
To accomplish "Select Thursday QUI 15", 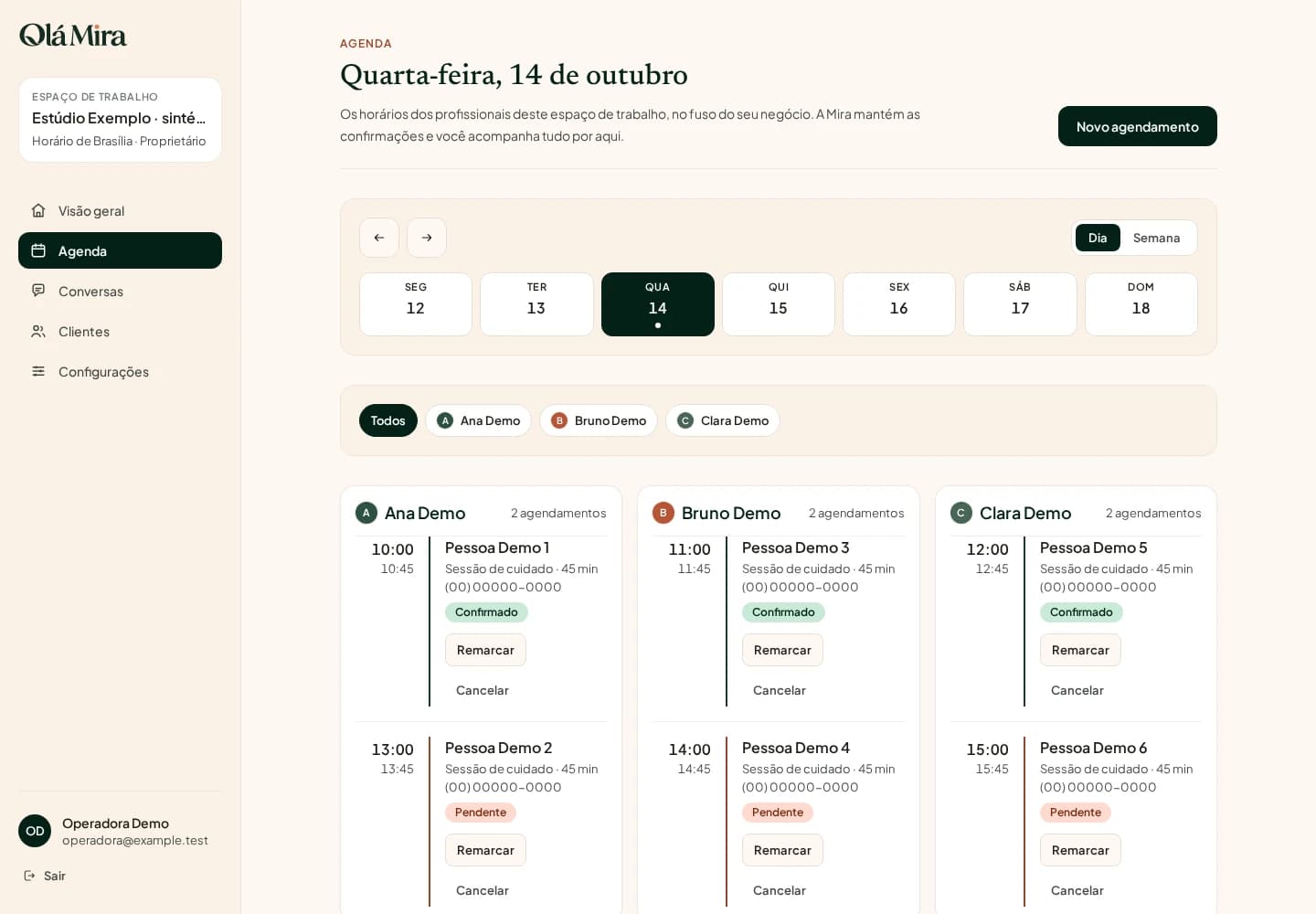I will pos(779,304).
